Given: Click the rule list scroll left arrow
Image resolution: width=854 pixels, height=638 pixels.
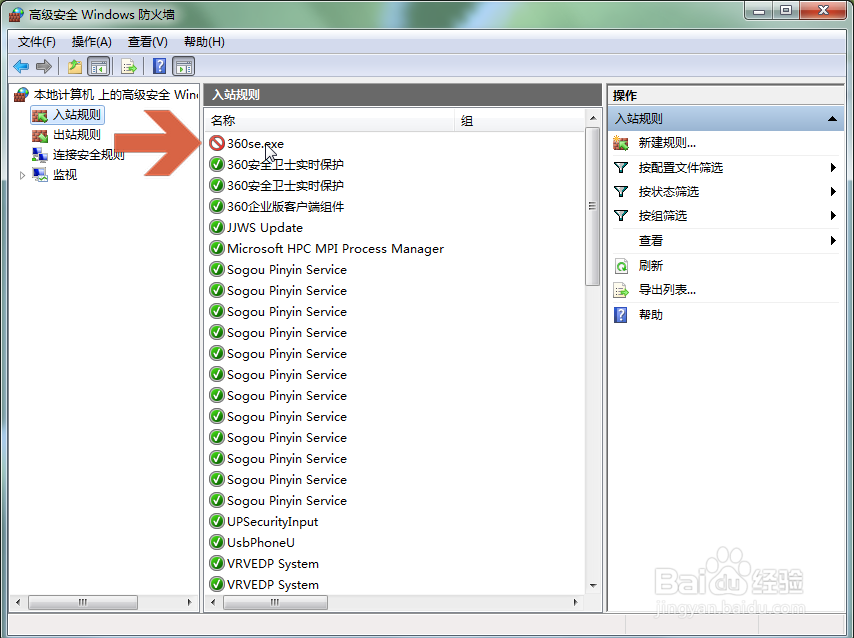Looking at the screenshot, I should point(213,602).
